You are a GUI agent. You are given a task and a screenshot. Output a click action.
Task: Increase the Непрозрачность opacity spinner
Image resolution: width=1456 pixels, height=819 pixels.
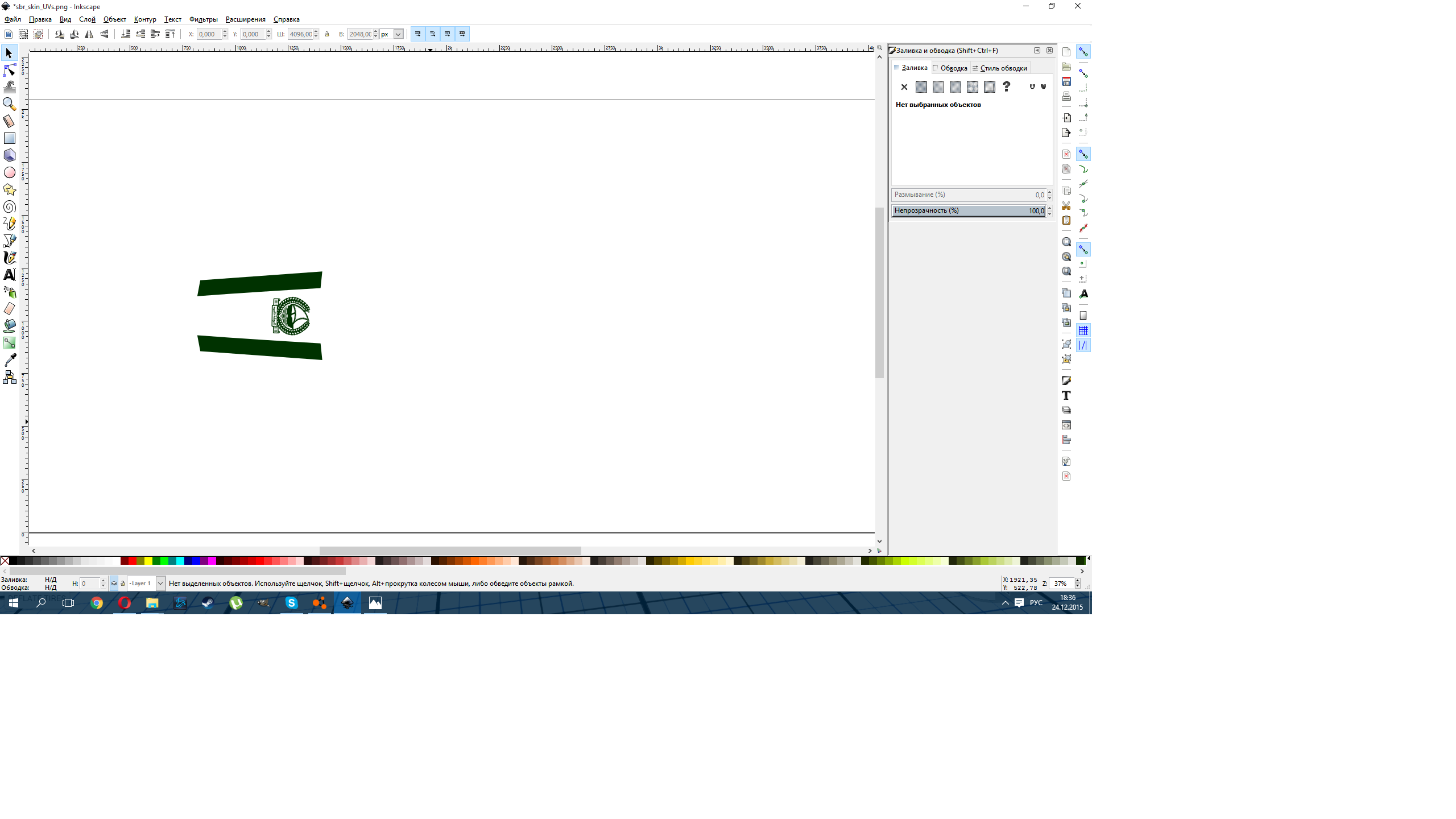pyautogui.click(x=1050, y=208)
